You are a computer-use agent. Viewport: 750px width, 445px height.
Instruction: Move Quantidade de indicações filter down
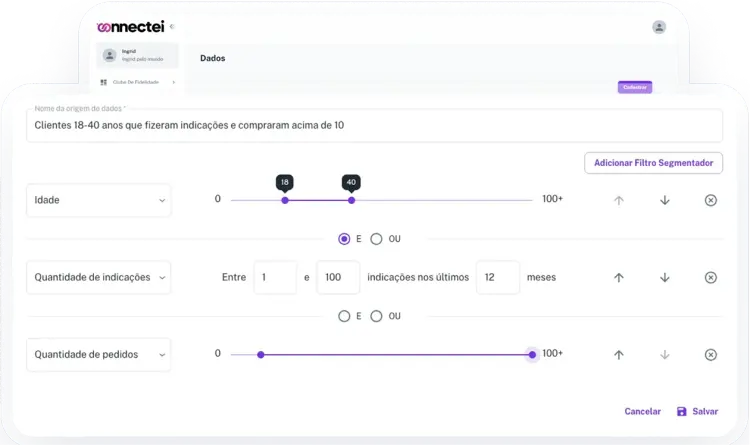[664, 277]
